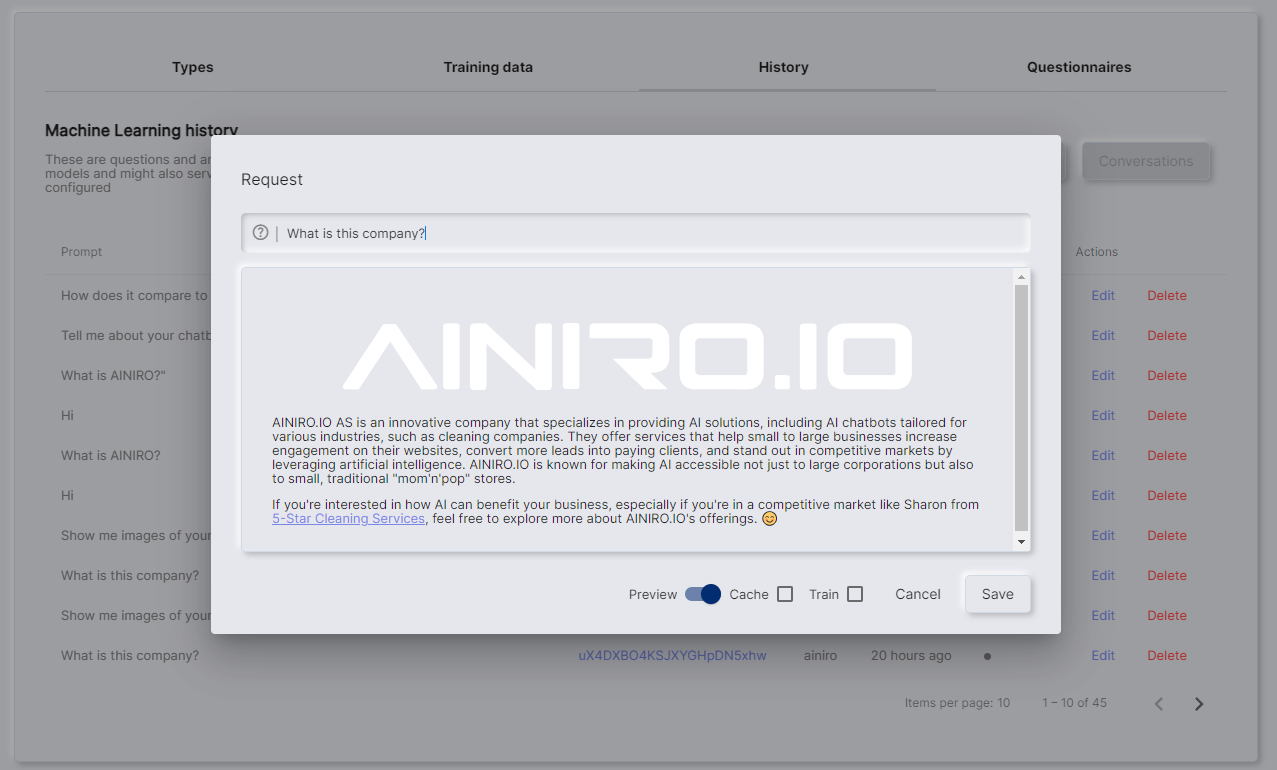The height and width of the screenshot is (770, 1277).
Task: Click 'Prompt' column header
Action: pyautogui.click(x=82, y=252)
